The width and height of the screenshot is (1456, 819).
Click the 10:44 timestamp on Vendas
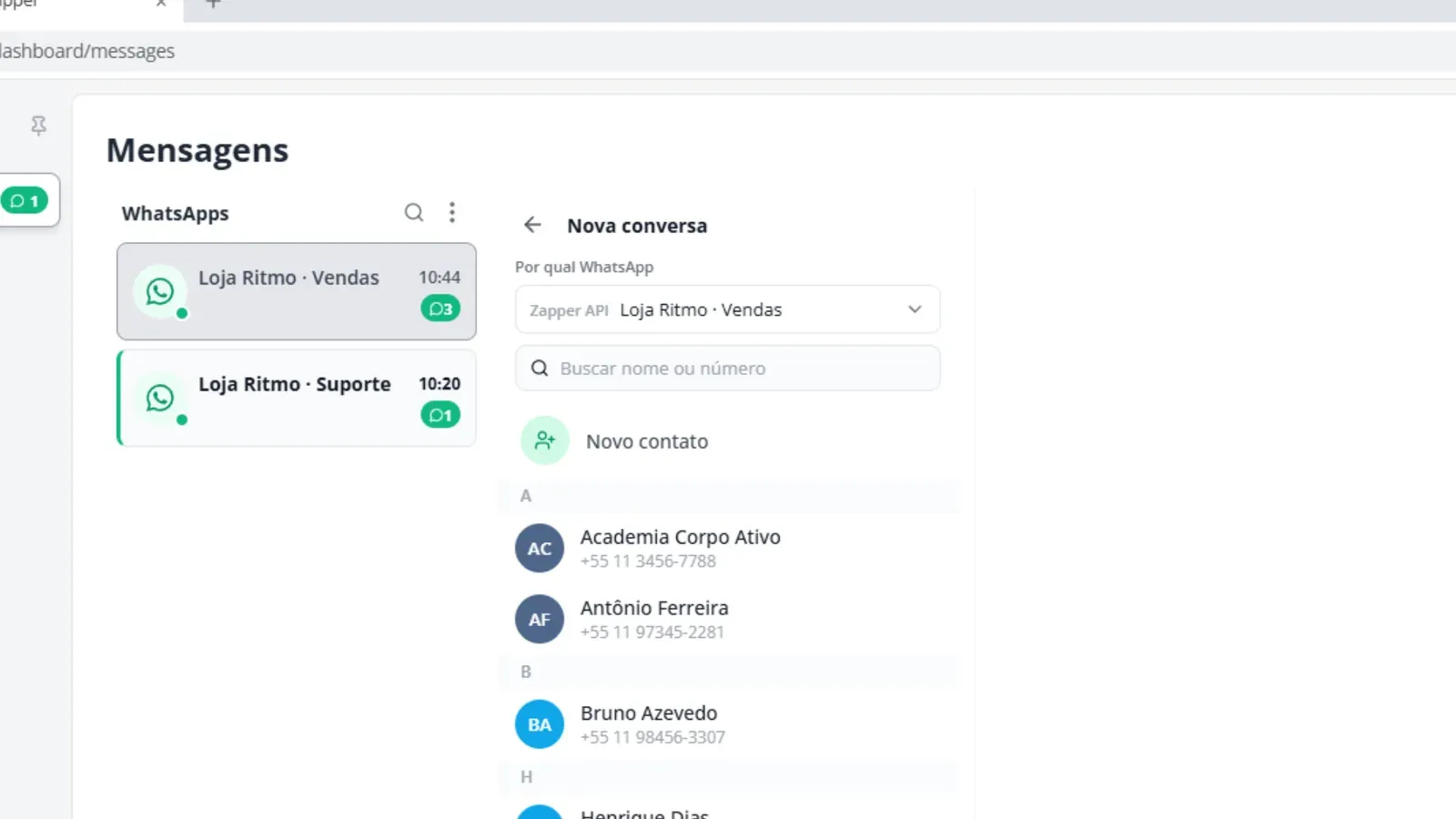click(x=440, y=277)
